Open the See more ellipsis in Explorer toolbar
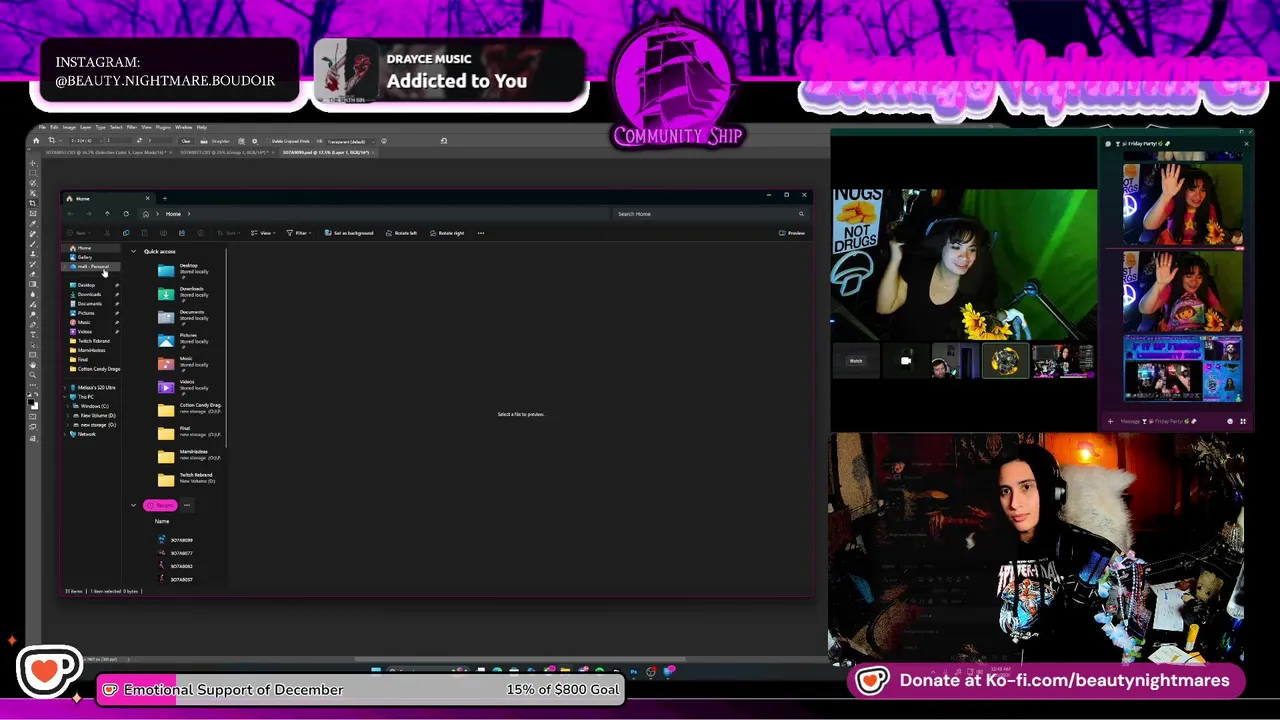Screen dimensions: 1280x720 point(481,233)
